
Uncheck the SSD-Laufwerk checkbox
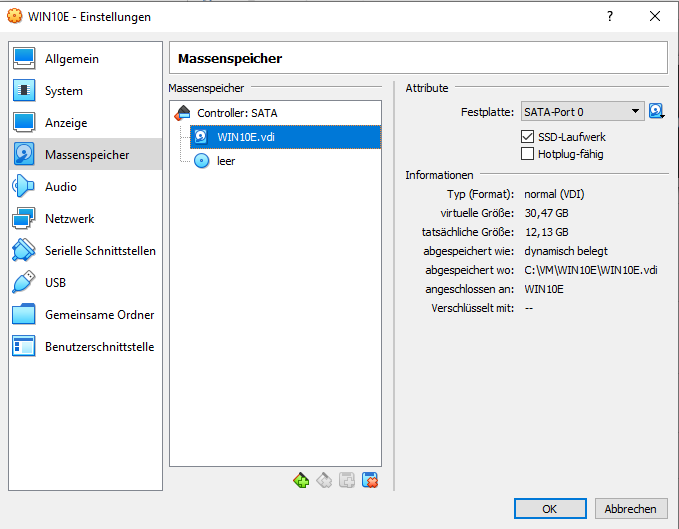pos(527,137)
